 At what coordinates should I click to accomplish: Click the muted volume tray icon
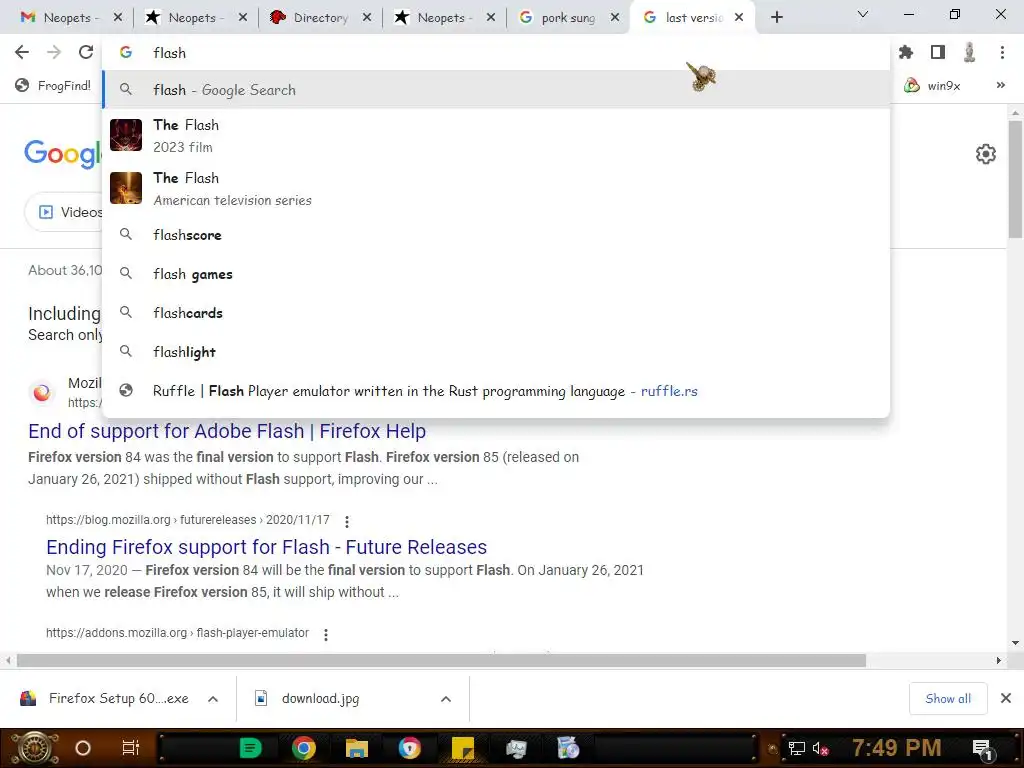[820, 748]
